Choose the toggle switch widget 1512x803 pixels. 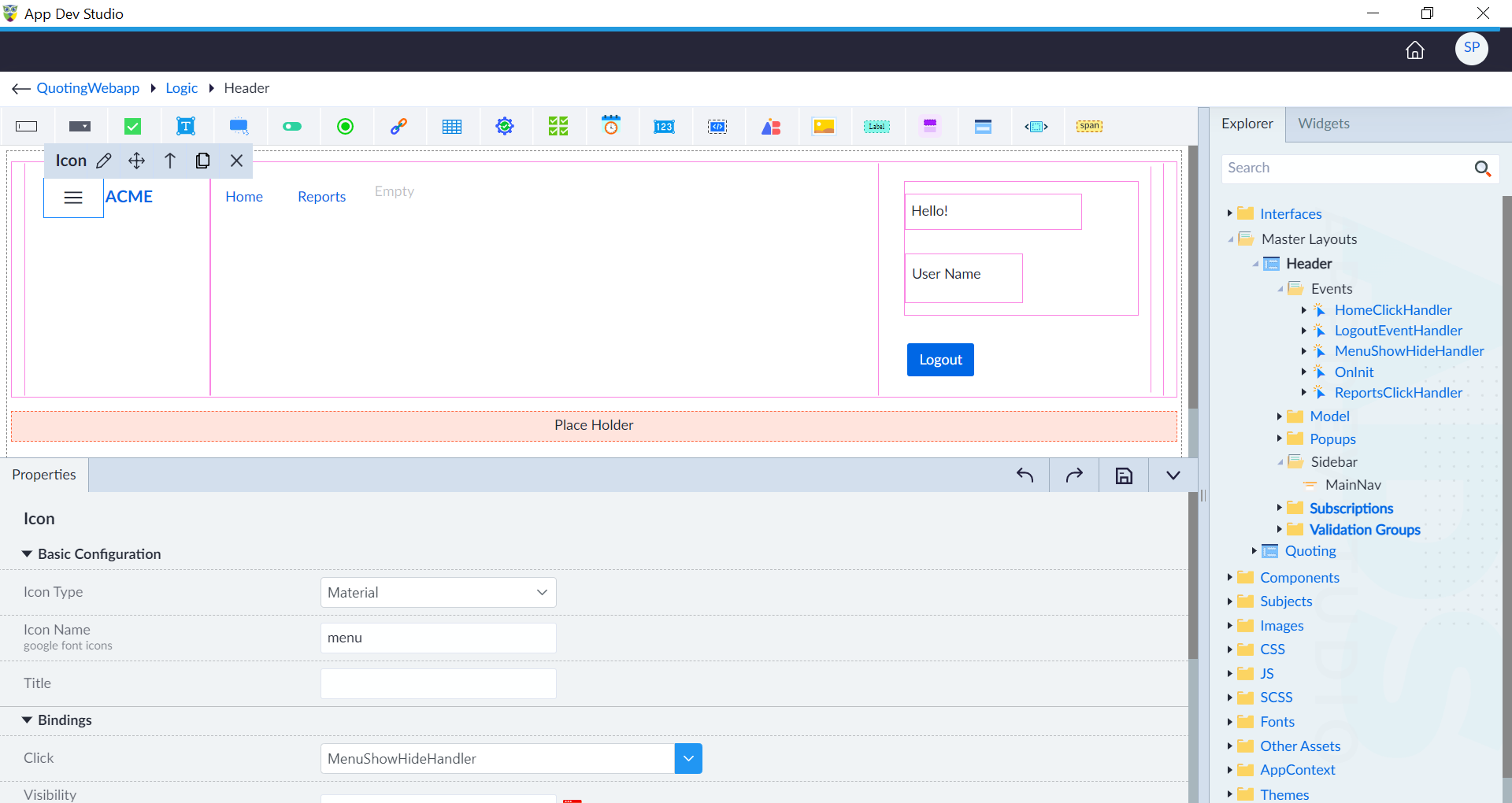click(292, 126)
